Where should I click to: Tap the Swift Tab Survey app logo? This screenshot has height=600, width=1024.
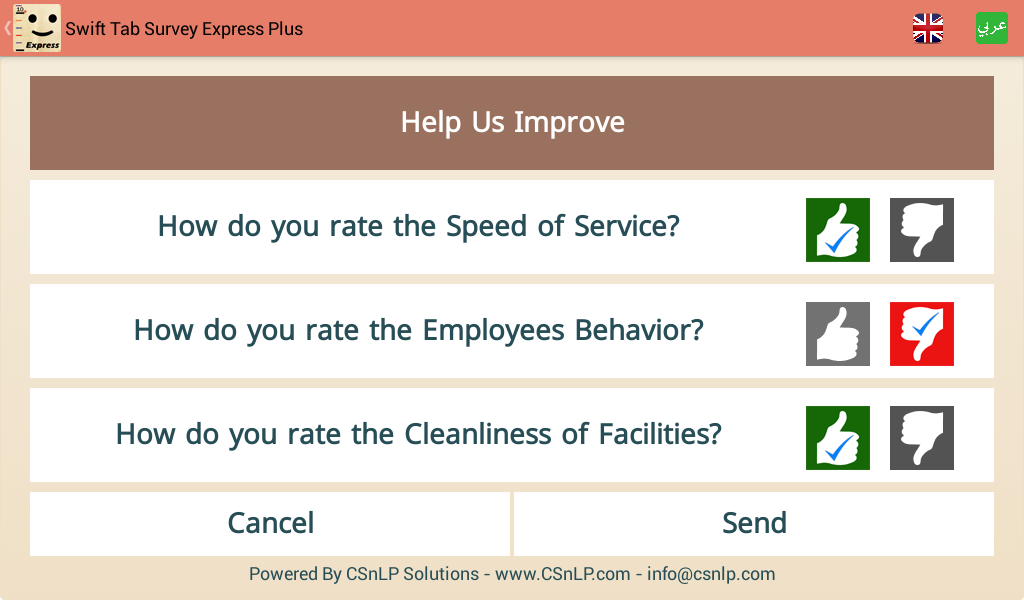coord(37,28)
